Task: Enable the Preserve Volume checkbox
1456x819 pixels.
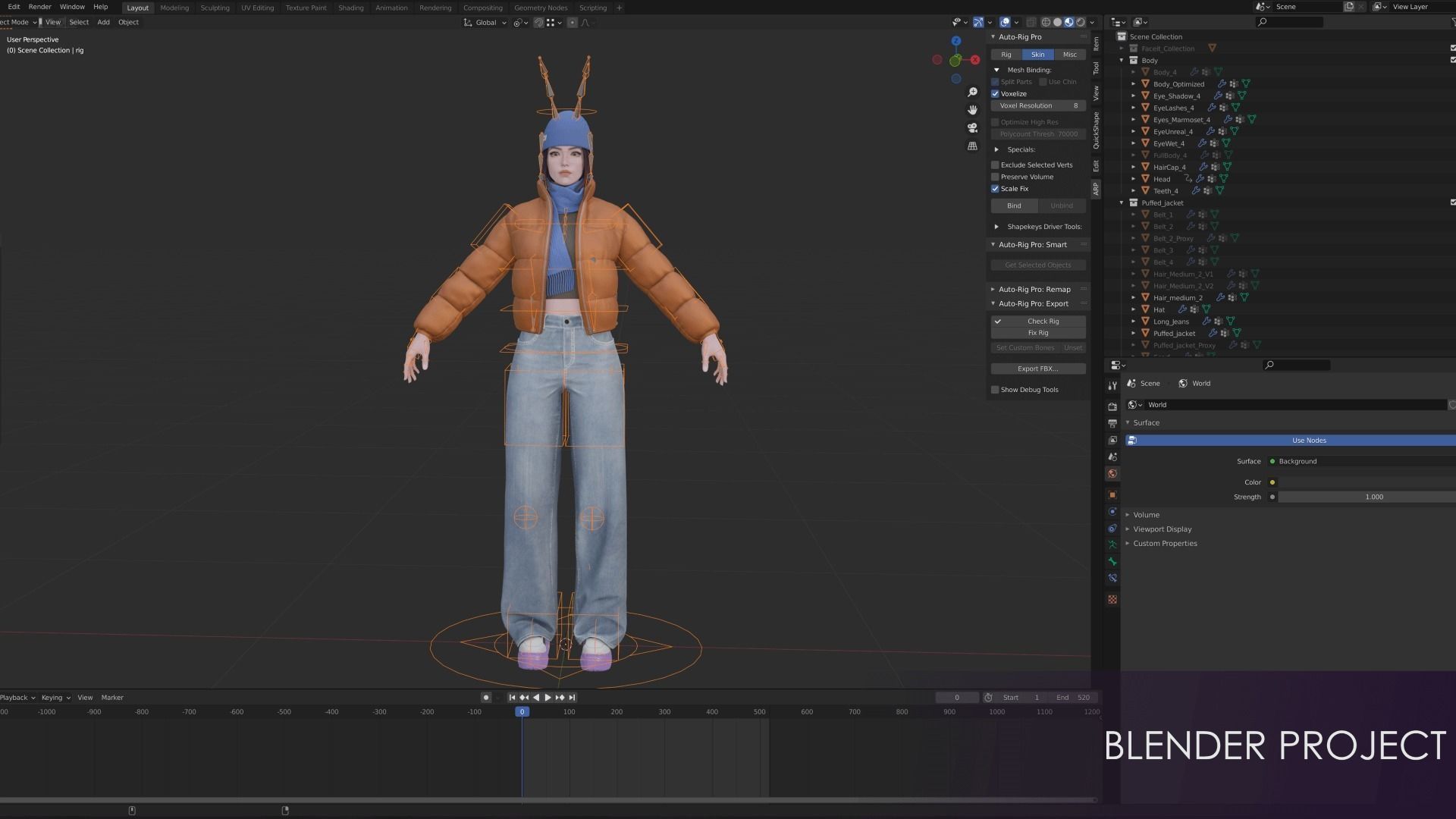Action: coord(995,177)
